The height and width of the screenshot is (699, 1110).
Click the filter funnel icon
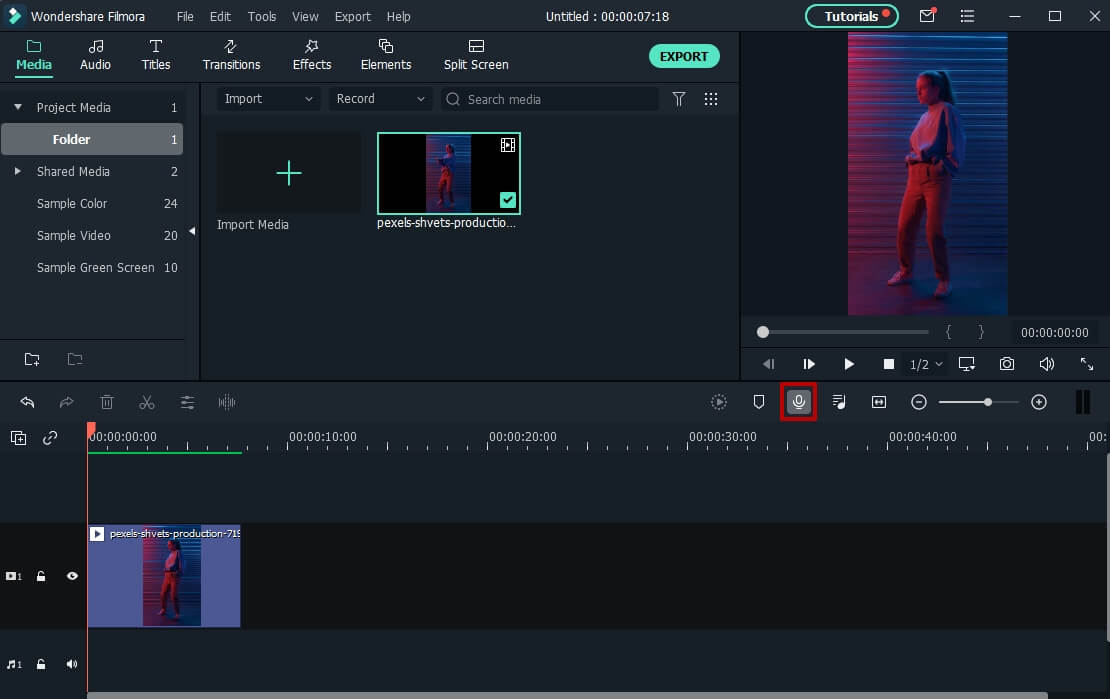pos(678,99)
